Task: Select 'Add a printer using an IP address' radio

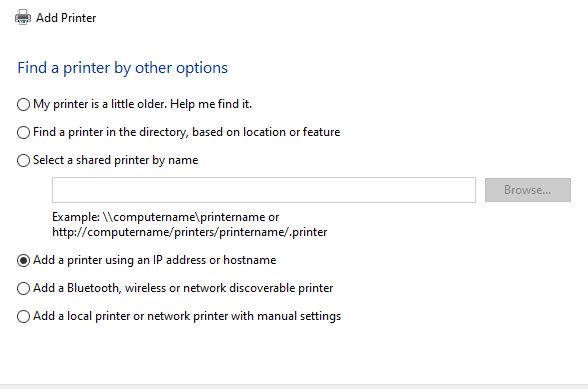Action: [x=23, y=260]
